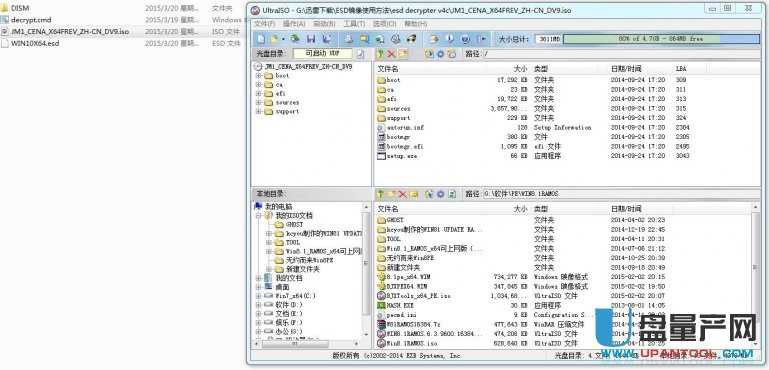The image size is (769, 370).
Task: Click the Up arrow icon in upper pane toolbar
Action: [381, 53]
